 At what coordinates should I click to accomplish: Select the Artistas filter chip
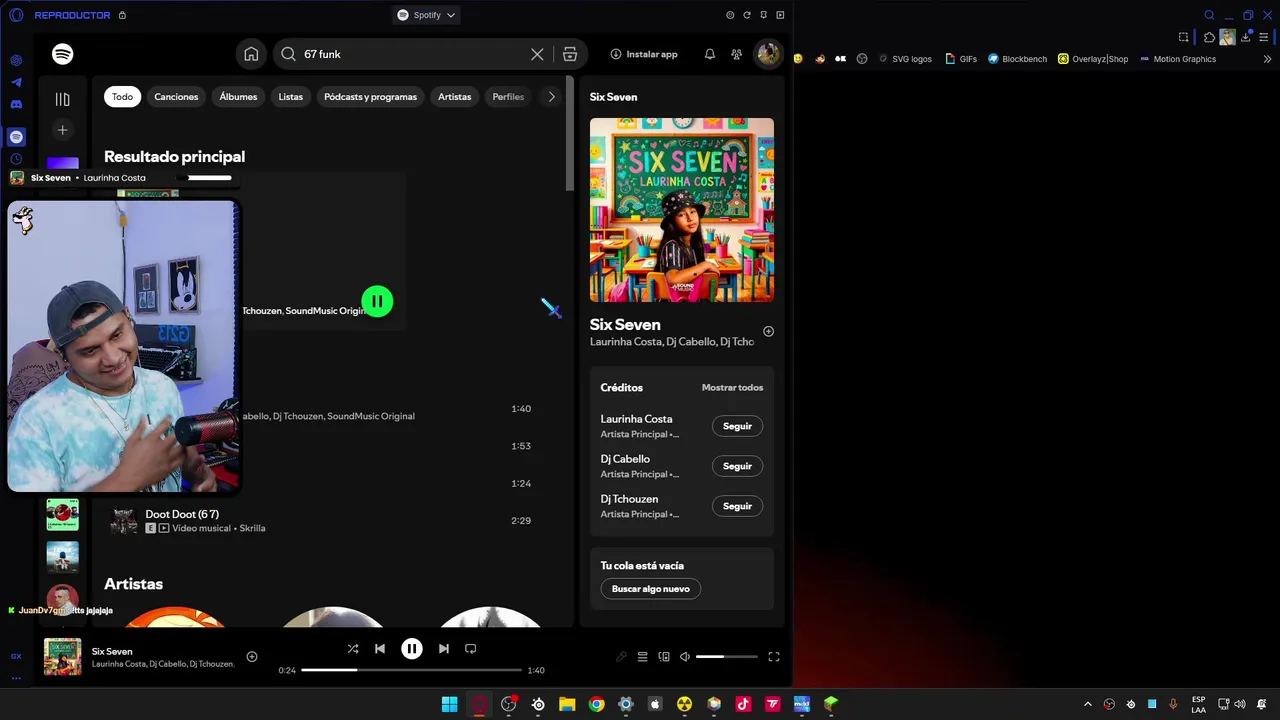pyautogui.click(x=454, y=97)
